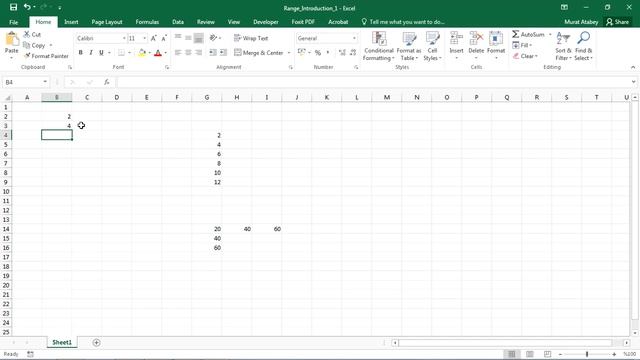
Task: Click the Paste clipboard icon
Action: [11, 40]
